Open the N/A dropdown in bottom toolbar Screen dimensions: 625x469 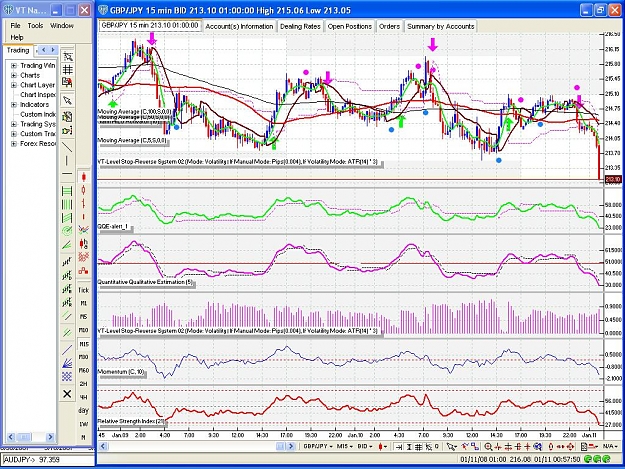[x=609, y=446]
